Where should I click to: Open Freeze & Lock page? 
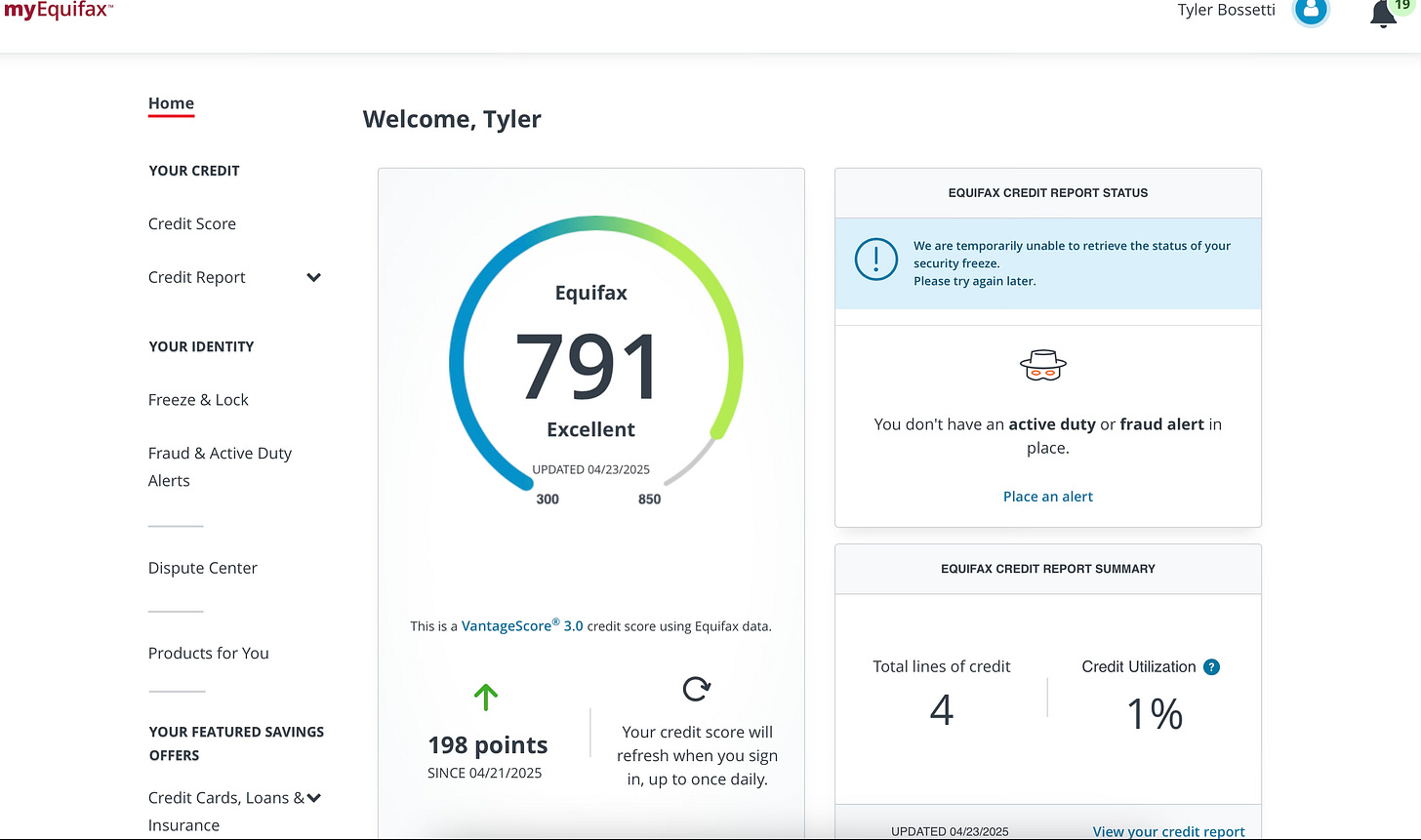(x=198, y=400)
